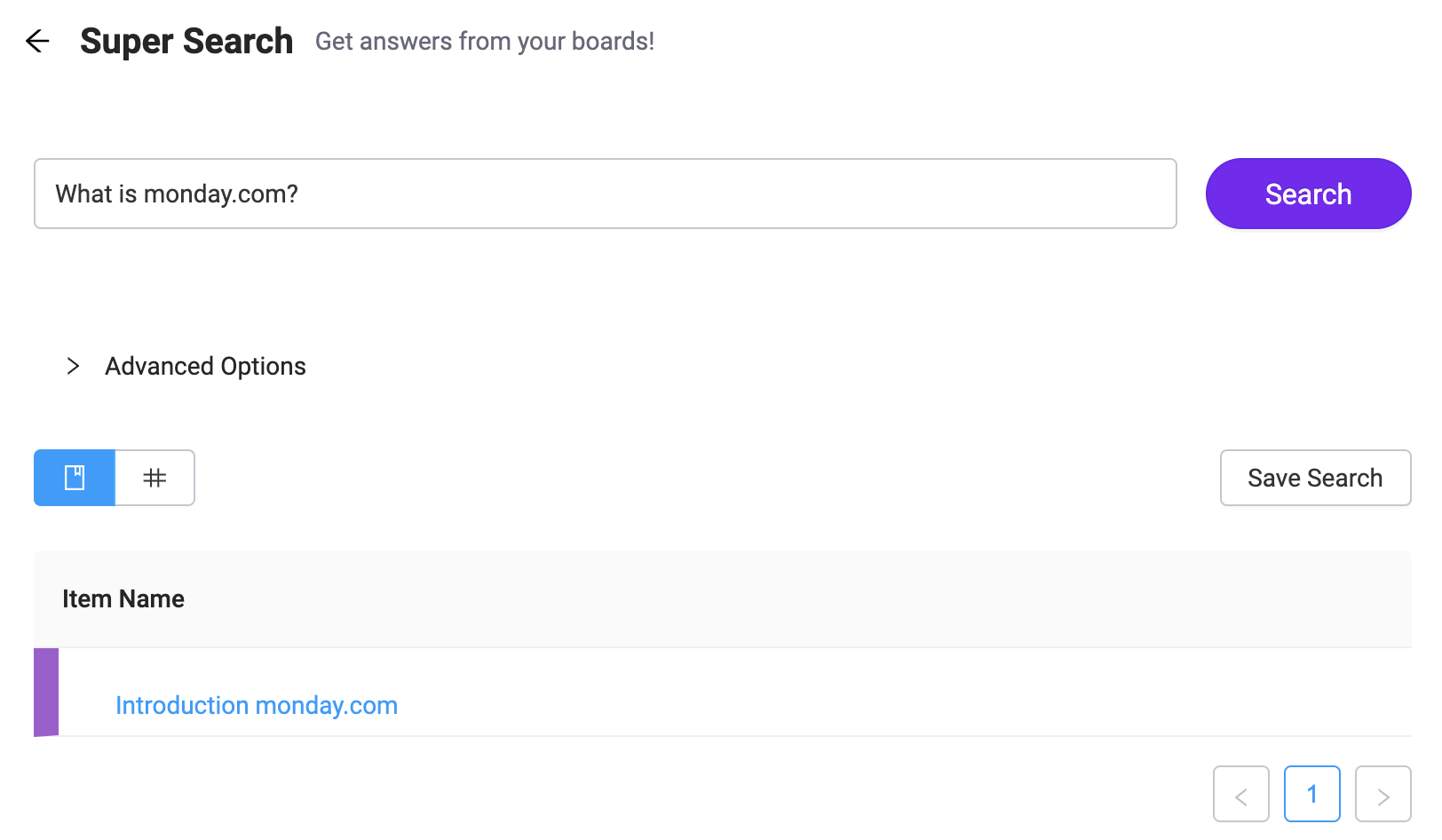This screenshot has width=1442, height=840.
Task: Click the 'Get answers from your boards!' subtitle
Action: (x=485, y=41)
